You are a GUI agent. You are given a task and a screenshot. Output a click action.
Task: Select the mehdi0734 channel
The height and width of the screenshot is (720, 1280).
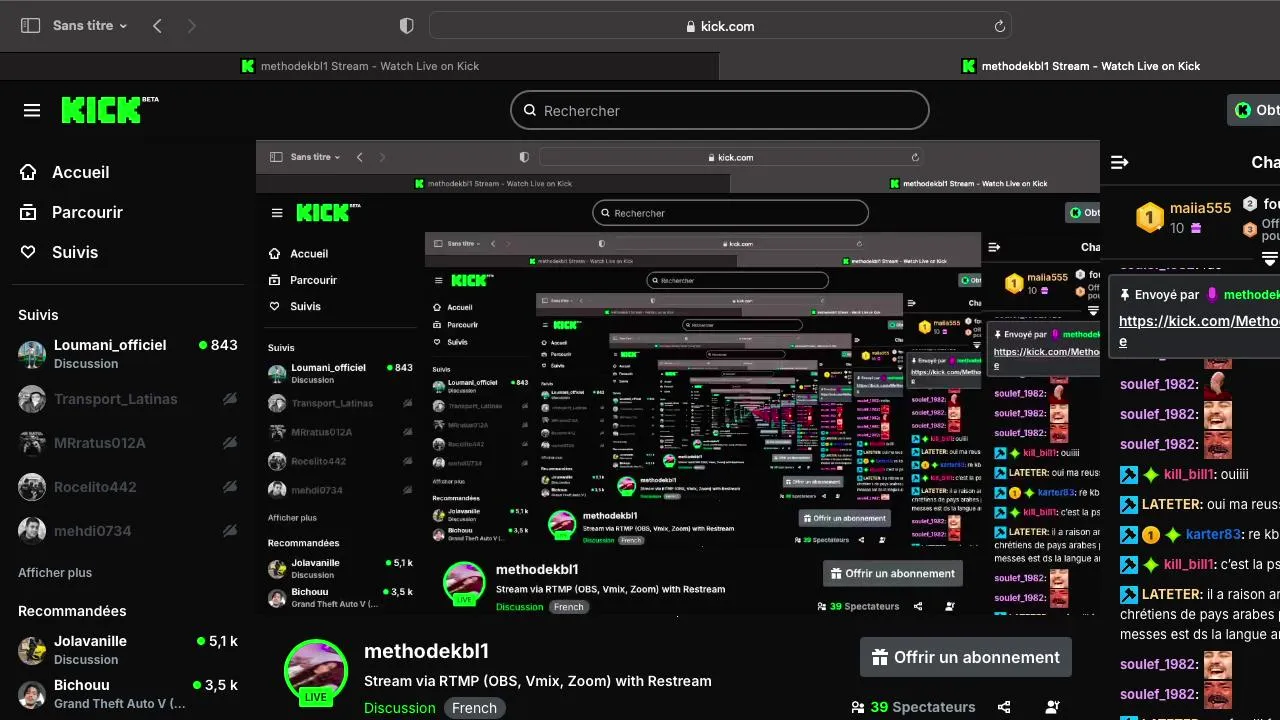point(128,531)
